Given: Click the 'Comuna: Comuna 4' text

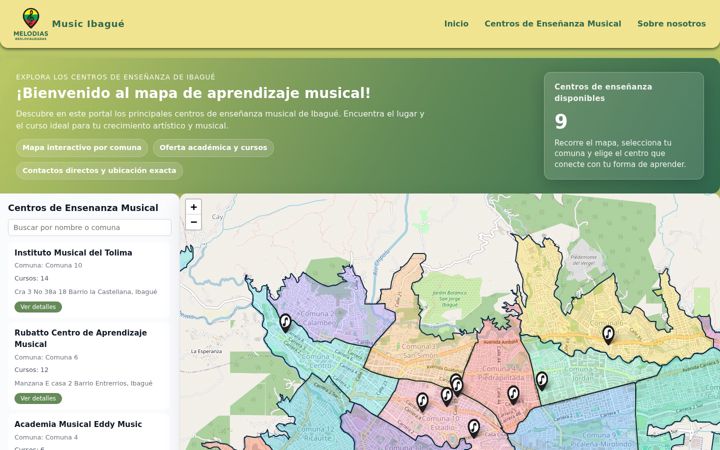Looking at the screenshot, I should pyautogui.click(x=46, y=437).
